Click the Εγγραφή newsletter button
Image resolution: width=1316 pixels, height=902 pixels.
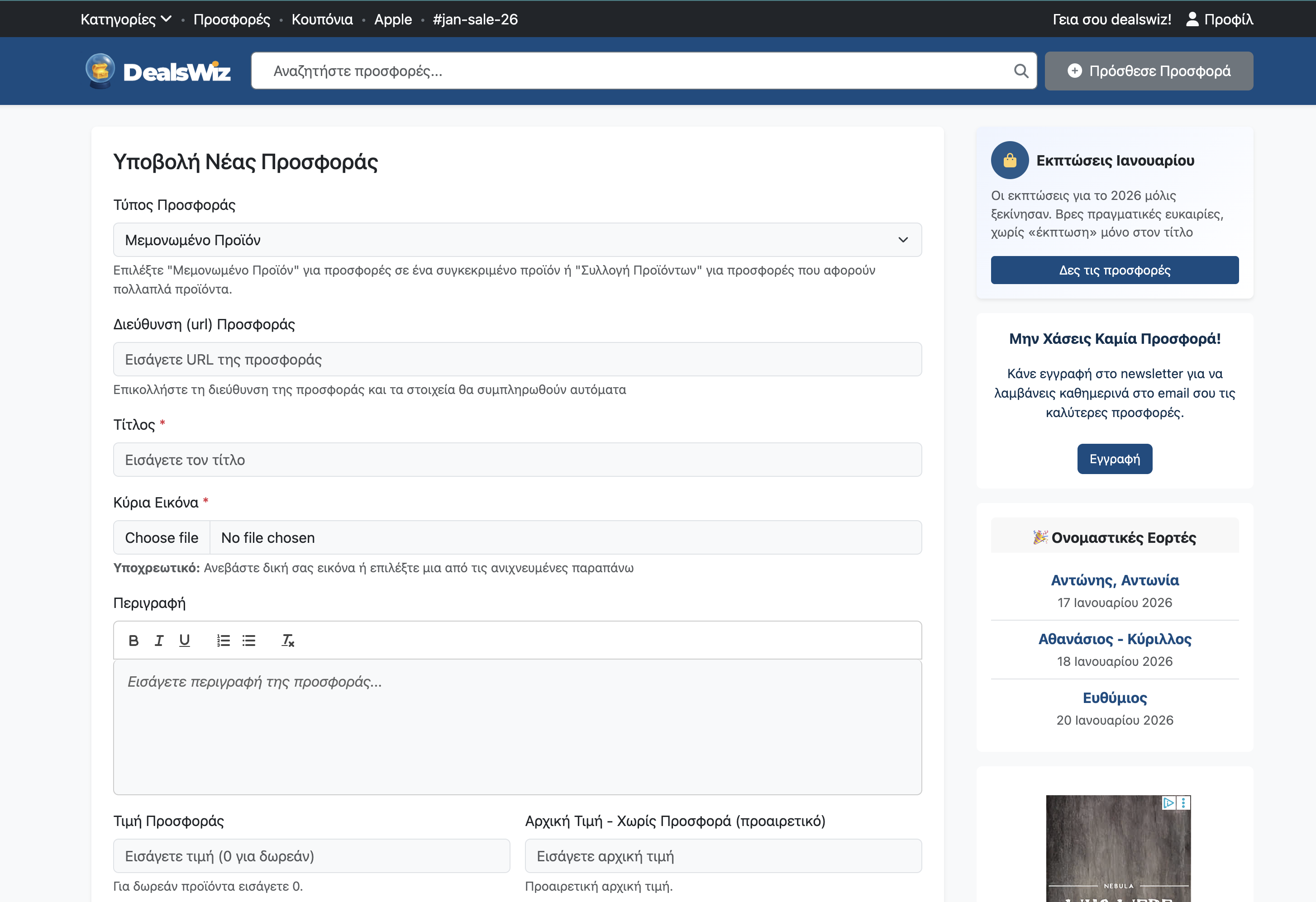pos(1115,459)
